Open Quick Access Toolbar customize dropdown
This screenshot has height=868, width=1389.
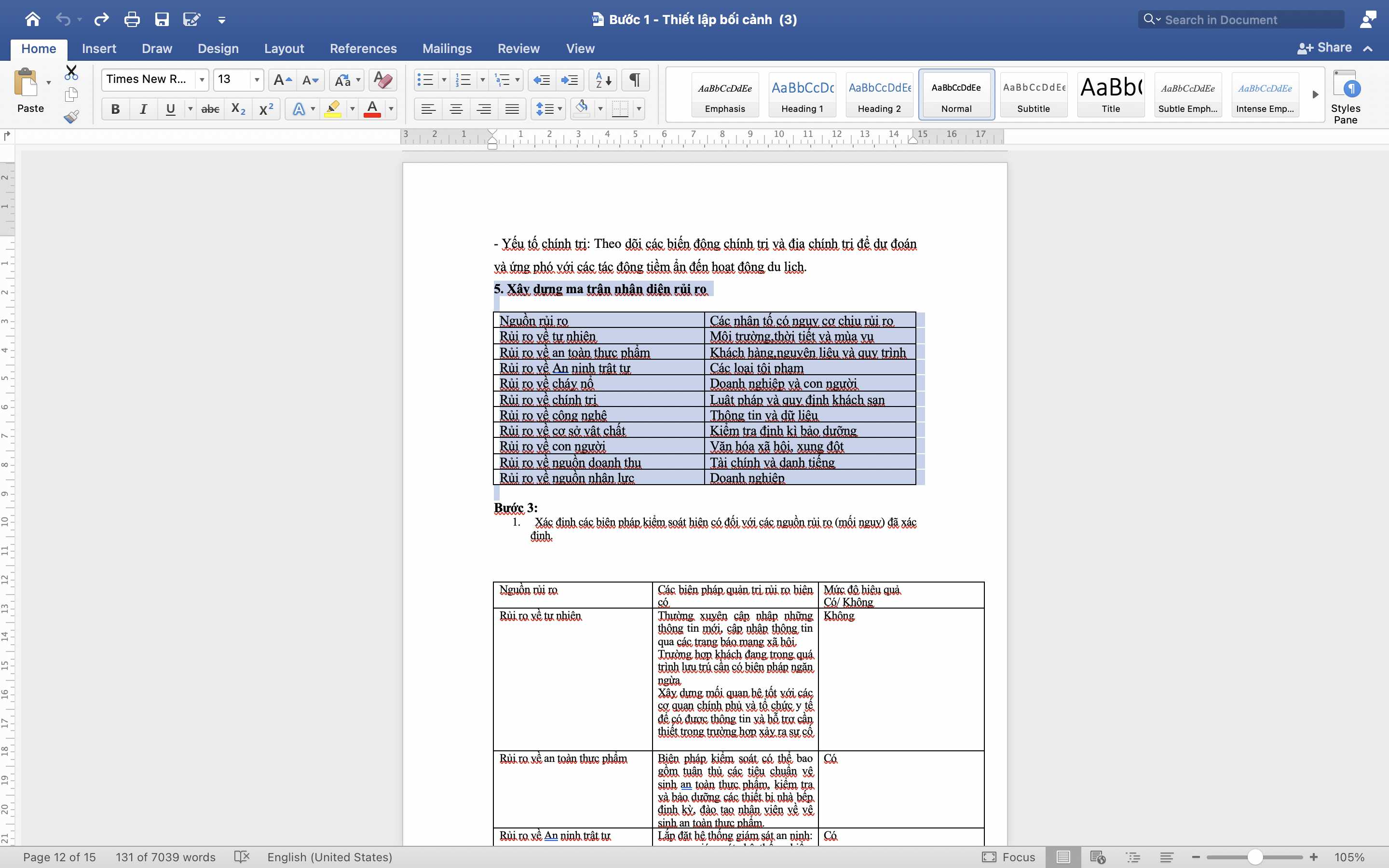pos(221,20)
